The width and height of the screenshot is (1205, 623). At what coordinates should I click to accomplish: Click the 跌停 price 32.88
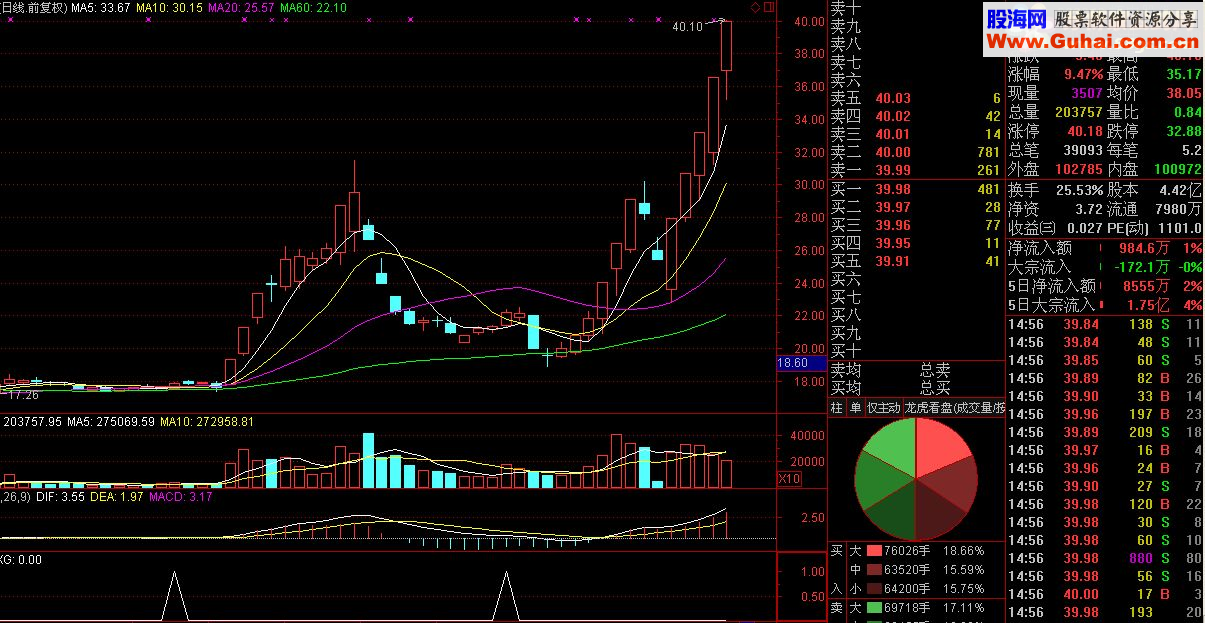tap(1184, 131)
